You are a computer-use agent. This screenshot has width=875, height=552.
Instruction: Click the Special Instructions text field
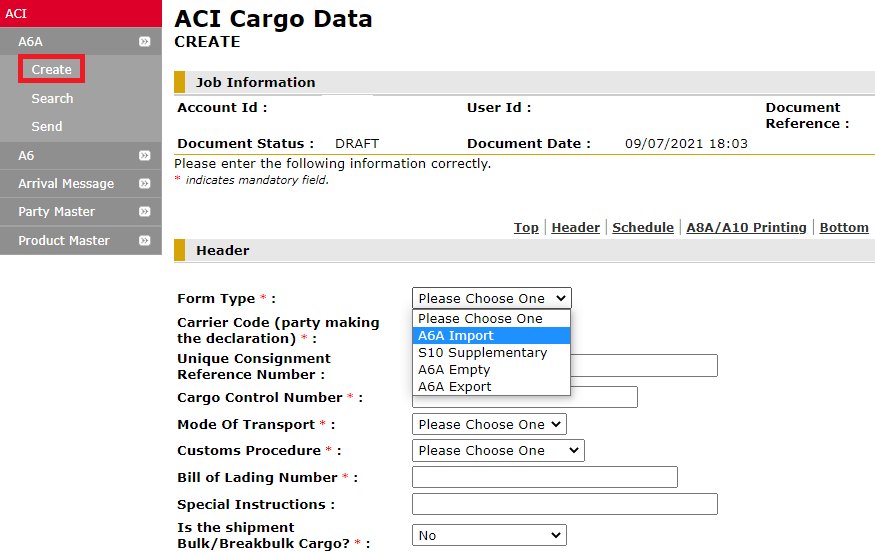click(564, 504)
